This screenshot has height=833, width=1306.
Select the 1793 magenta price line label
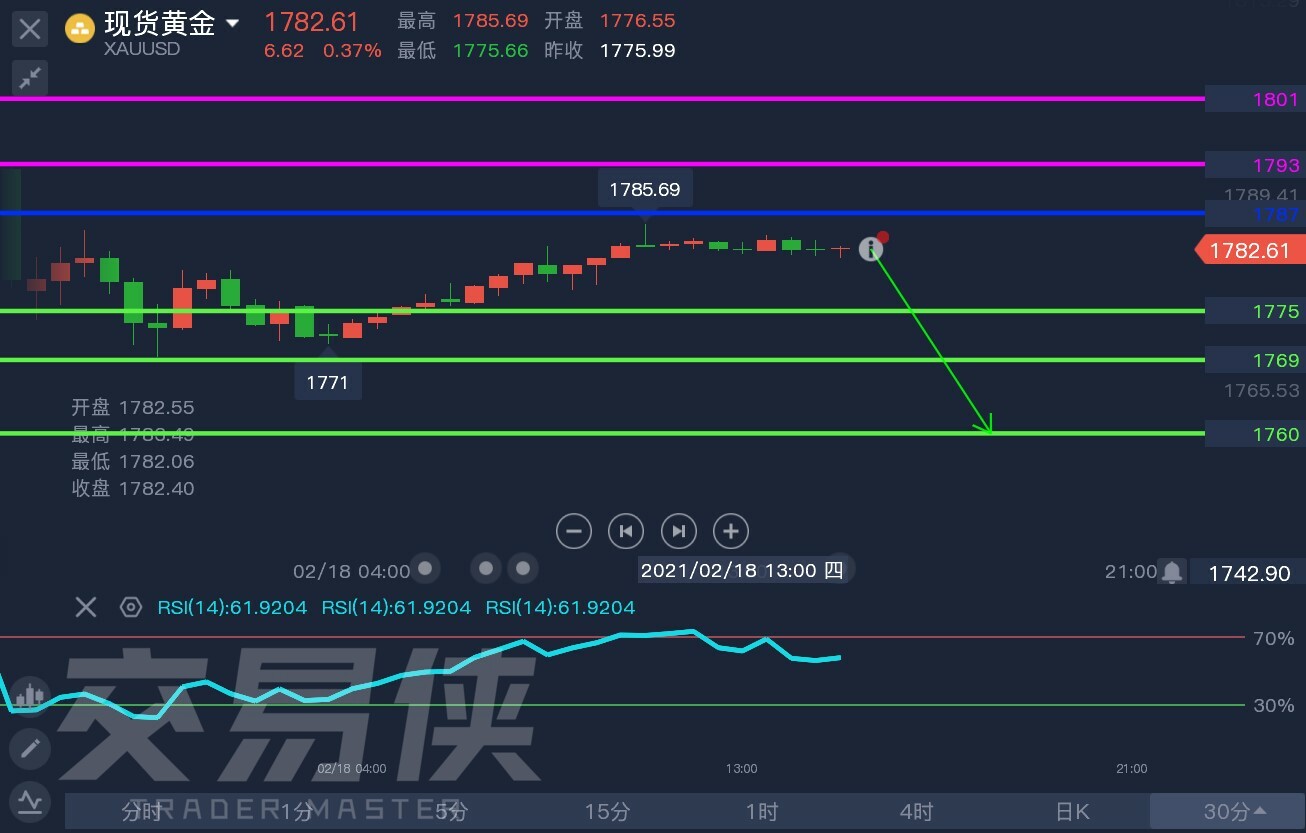point(1255,165)
